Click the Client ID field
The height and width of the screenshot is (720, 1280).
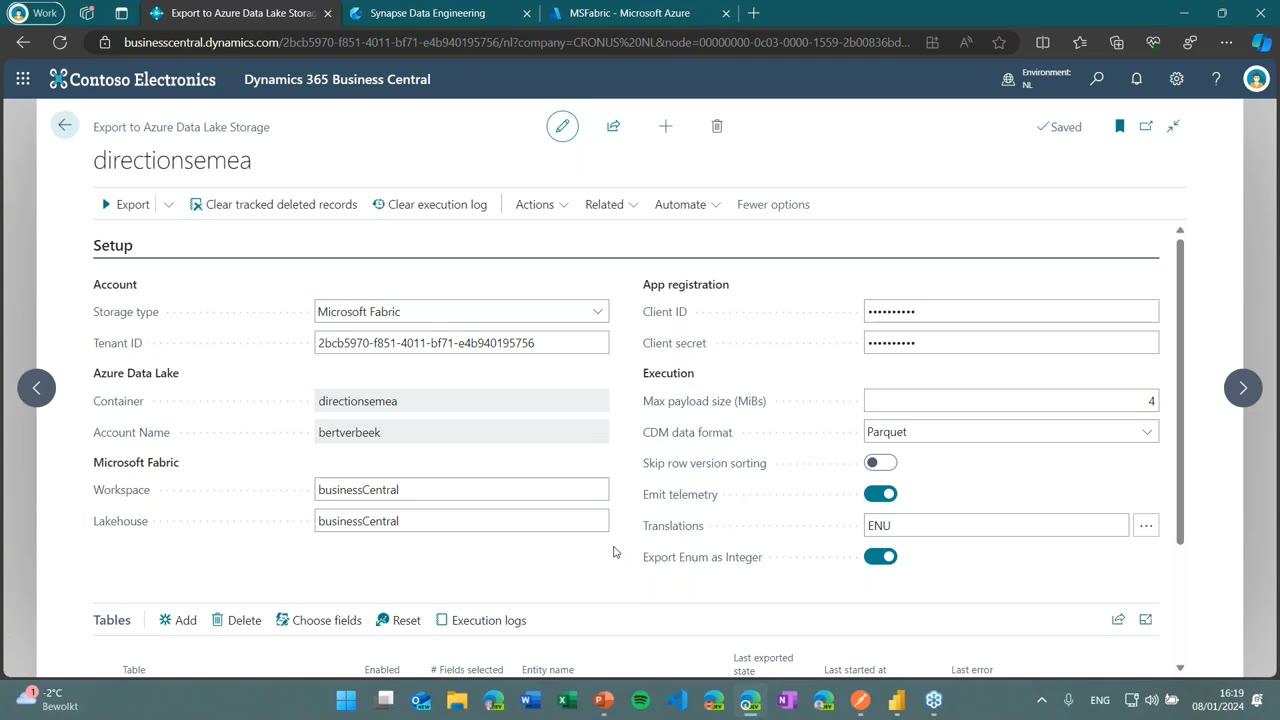(1011, 312)
